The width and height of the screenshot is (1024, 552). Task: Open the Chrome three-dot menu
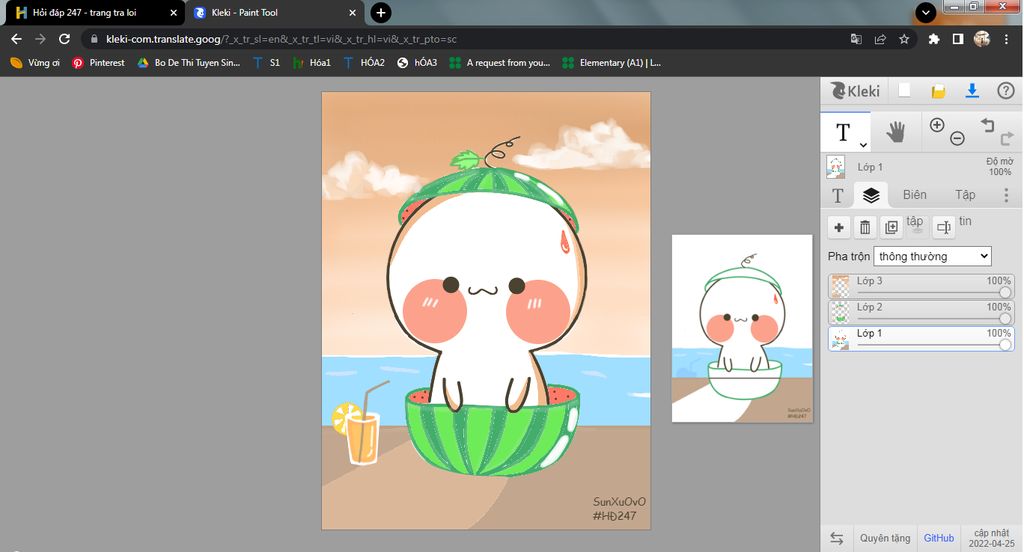tap(1006, 39)
